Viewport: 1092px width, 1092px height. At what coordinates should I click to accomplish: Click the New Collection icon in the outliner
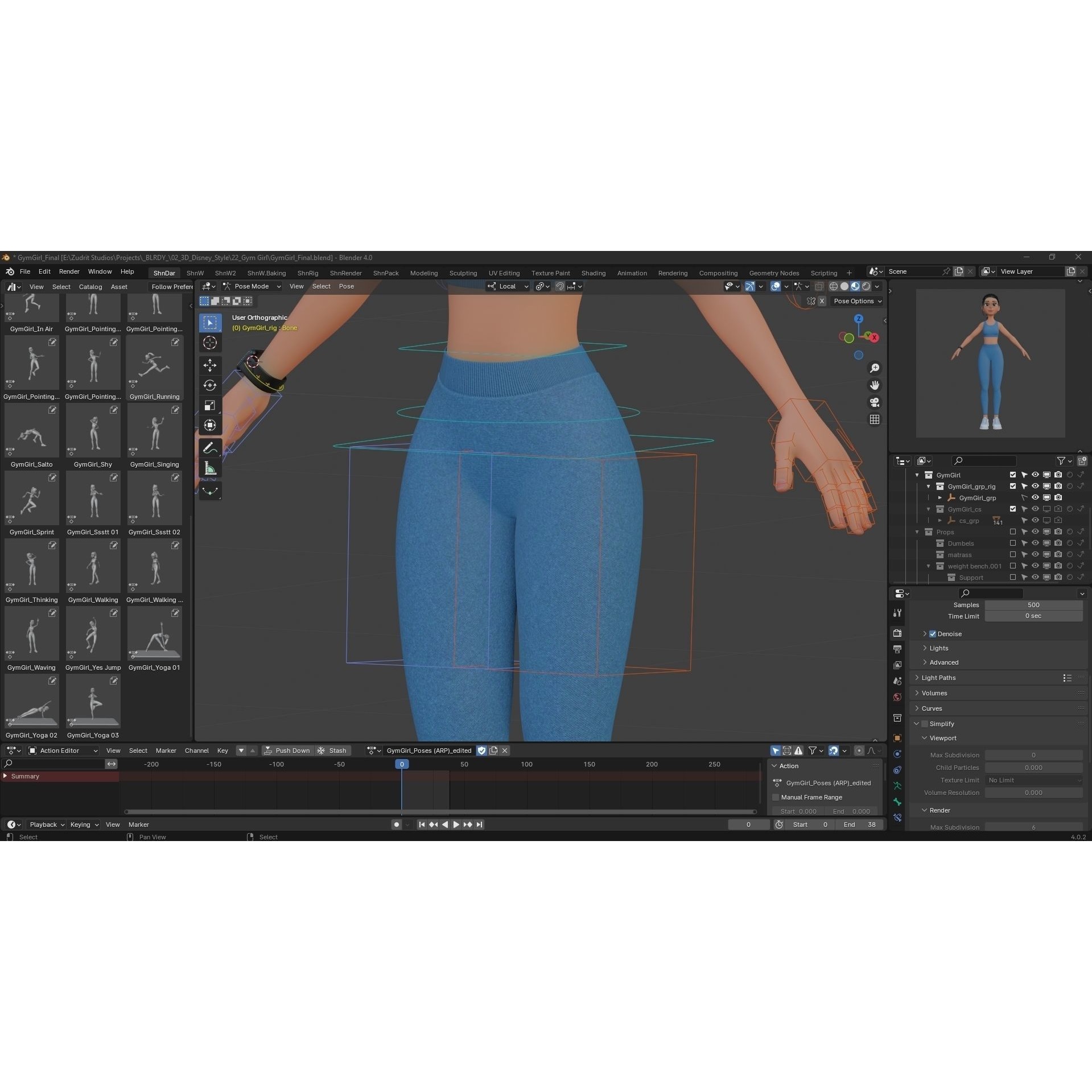(x=1083, y=461)
